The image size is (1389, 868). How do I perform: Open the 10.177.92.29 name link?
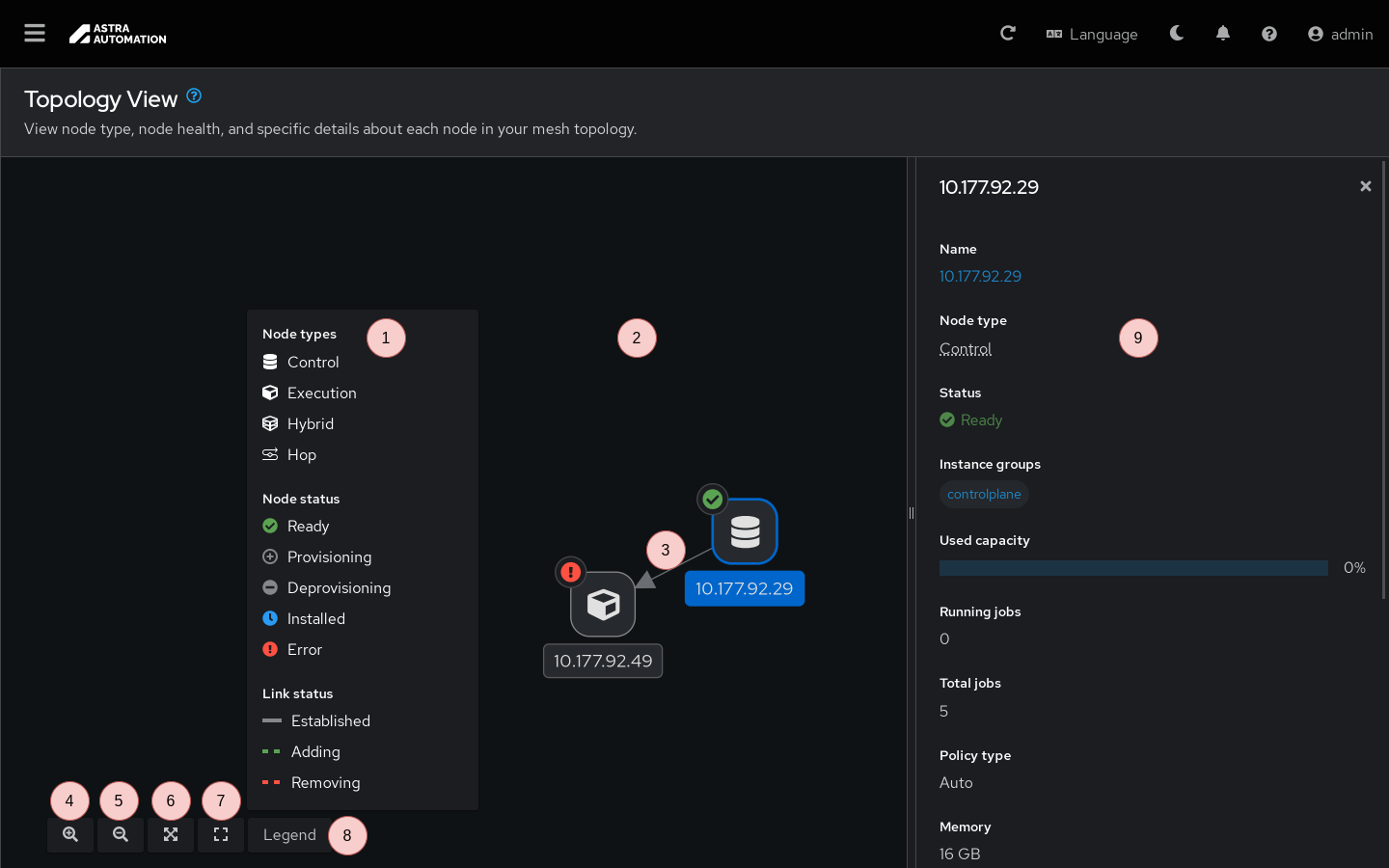tap(980, 277)
